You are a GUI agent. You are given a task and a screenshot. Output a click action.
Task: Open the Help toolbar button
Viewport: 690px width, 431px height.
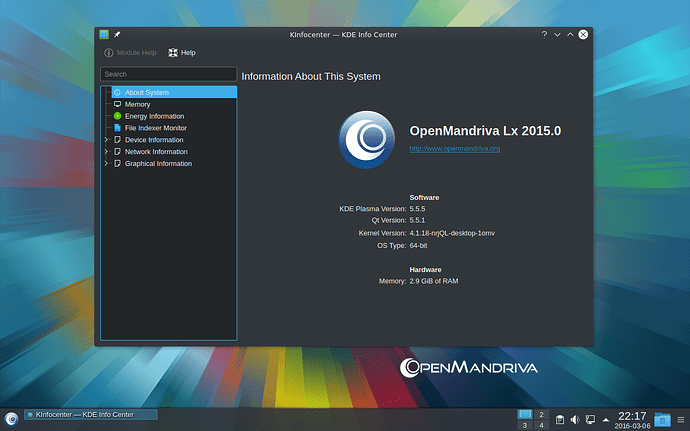coord(182,53)
